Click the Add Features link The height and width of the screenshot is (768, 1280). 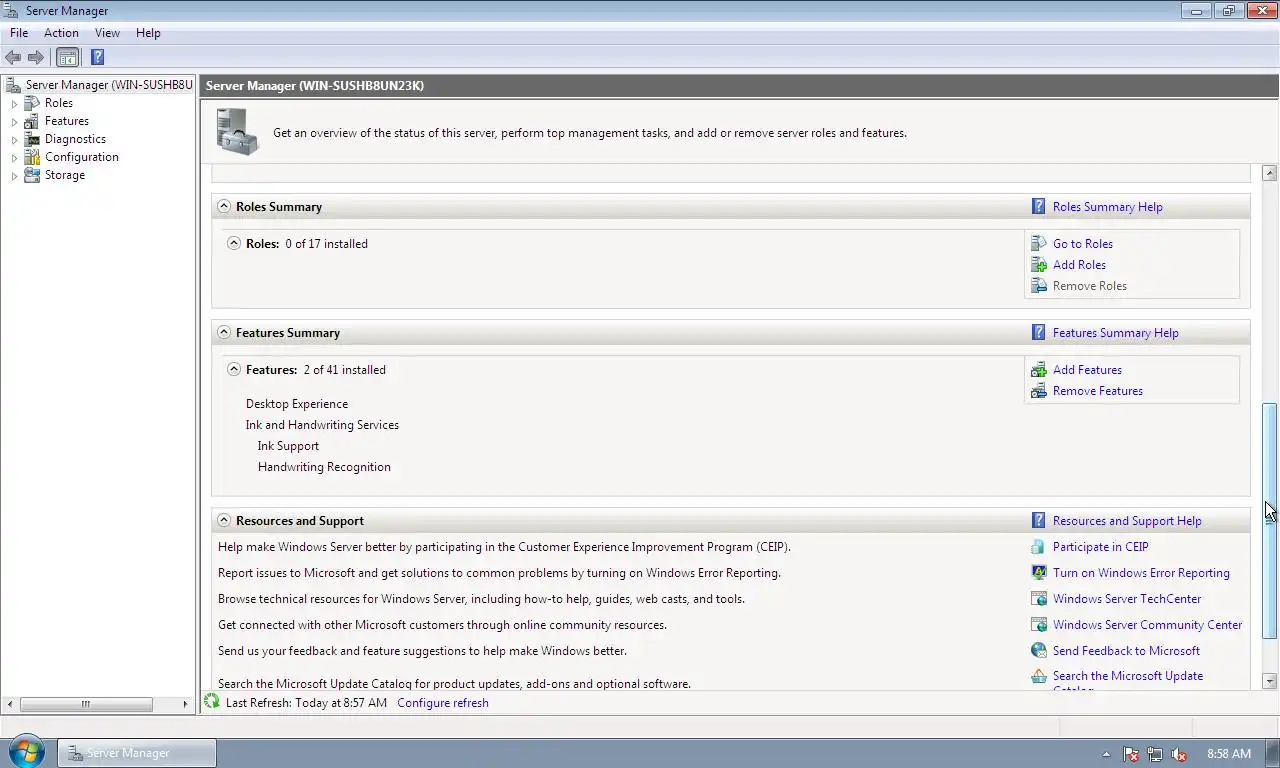(x=1087, y=370)
